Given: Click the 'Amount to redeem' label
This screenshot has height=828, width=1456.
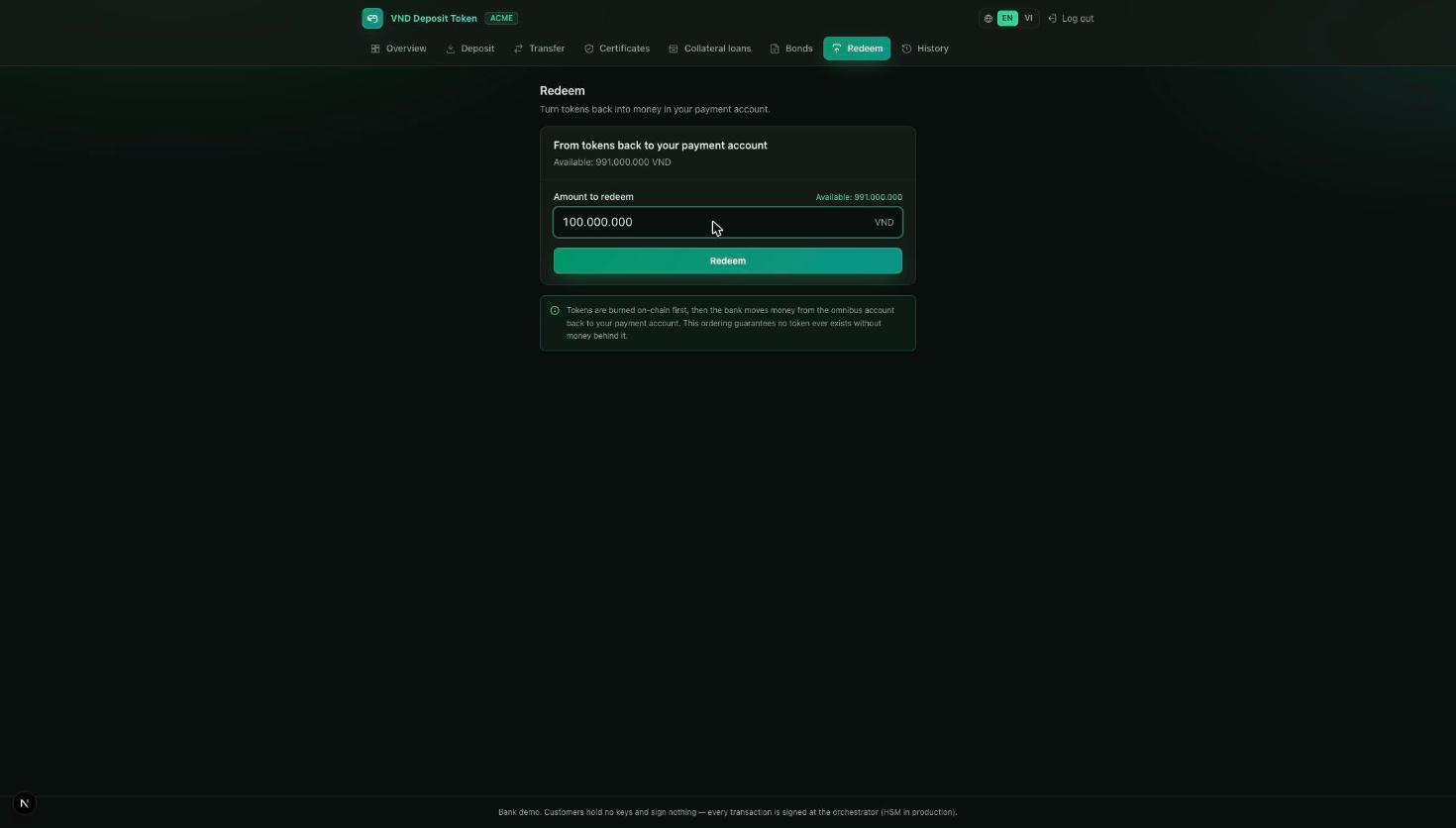Looking at the screenshot, I should (593, 197).
